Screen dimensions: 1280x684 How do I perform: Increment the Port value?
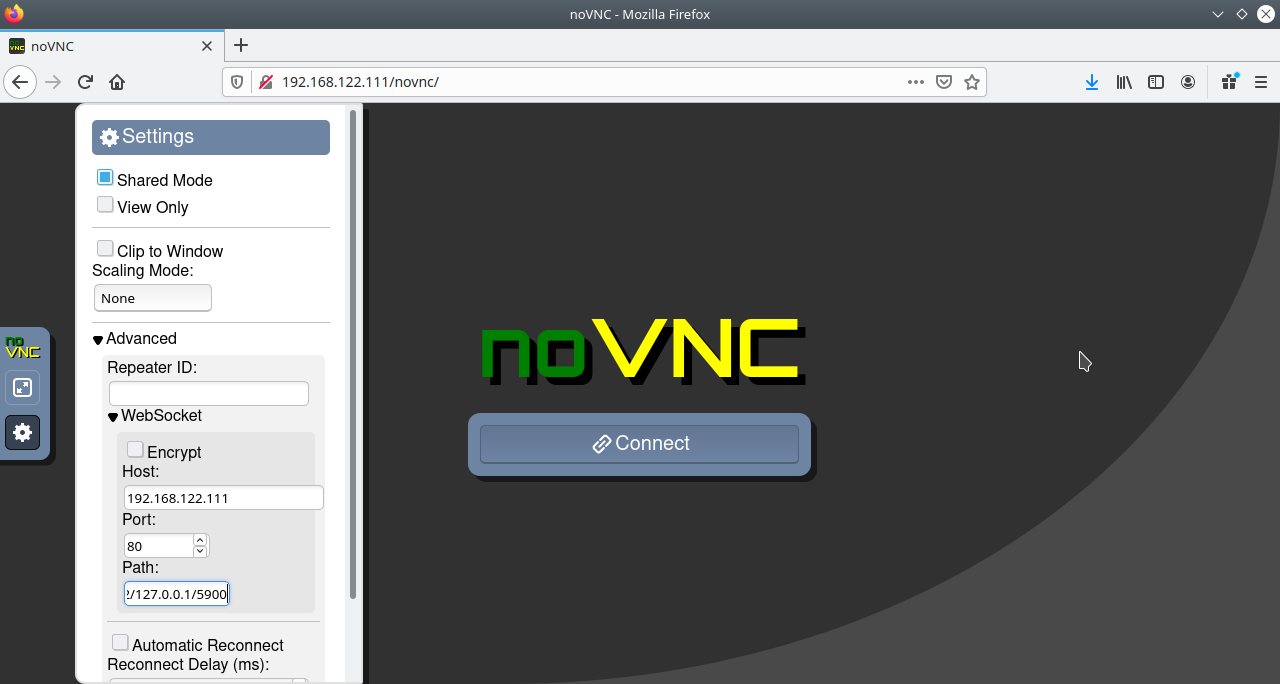(x=200, y=540)
